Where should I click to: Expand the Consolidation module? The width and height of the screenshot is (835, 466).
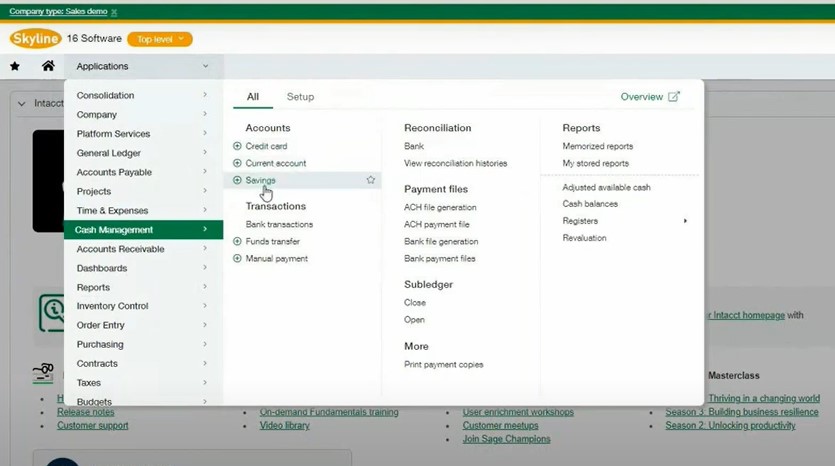click(x=143, y=95)
